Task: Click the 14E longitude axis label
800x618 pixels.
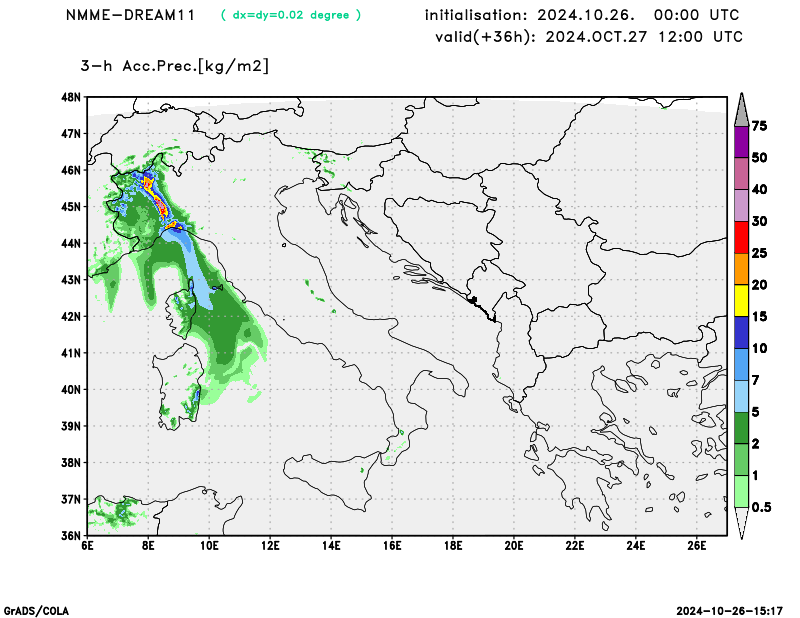Action: [x=331, y=546]
